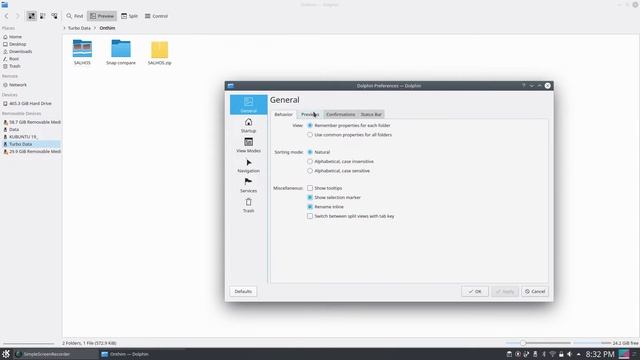The height and width of the screenshot is (360, 640).
Task: Switch to the Previews tab
Action: click(310, 115)
